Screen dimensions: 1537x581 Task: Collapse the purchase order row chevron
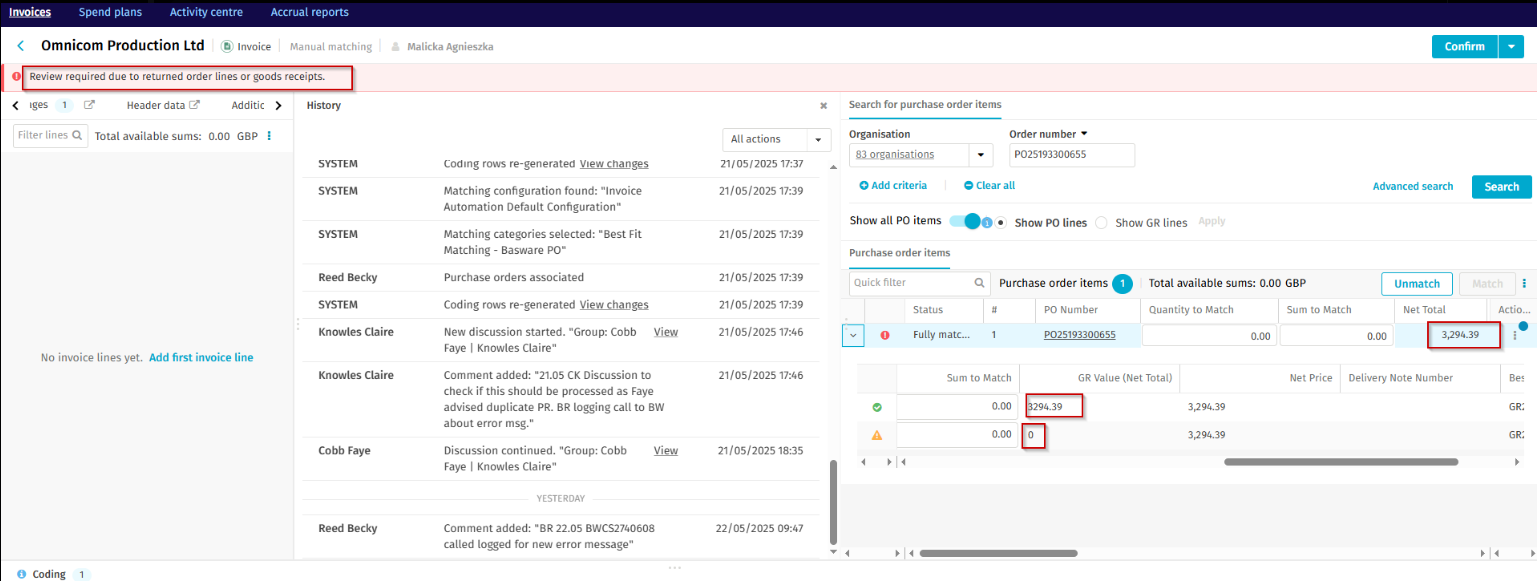pyautogui.click(x=853, y=335)
